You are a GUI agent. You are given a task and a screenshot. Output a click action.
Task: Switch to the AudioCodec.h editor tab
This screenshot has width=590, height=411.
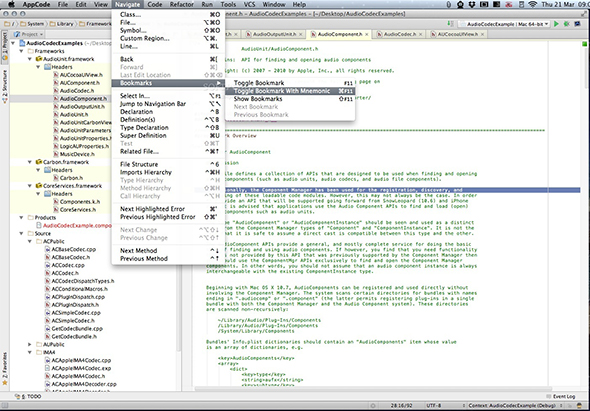click(x=400, y=34)
